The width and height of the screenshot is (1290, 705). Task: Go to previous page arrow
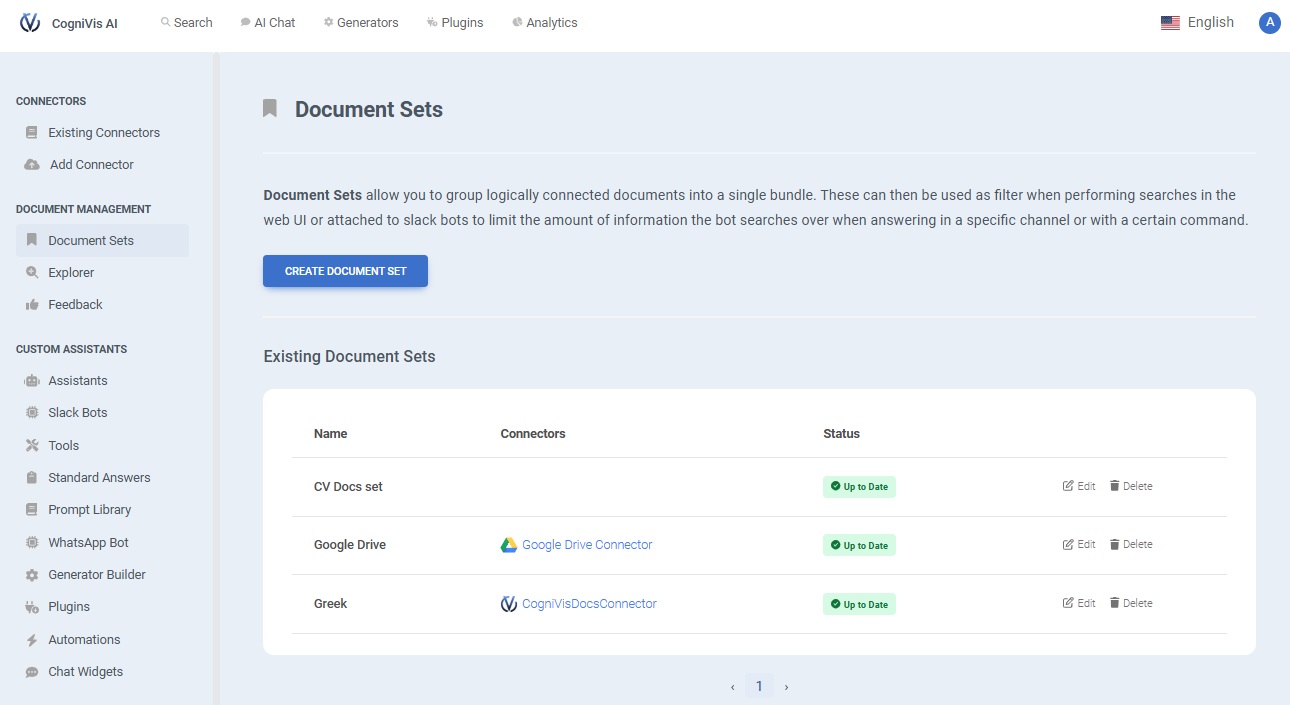click(733, 686)
